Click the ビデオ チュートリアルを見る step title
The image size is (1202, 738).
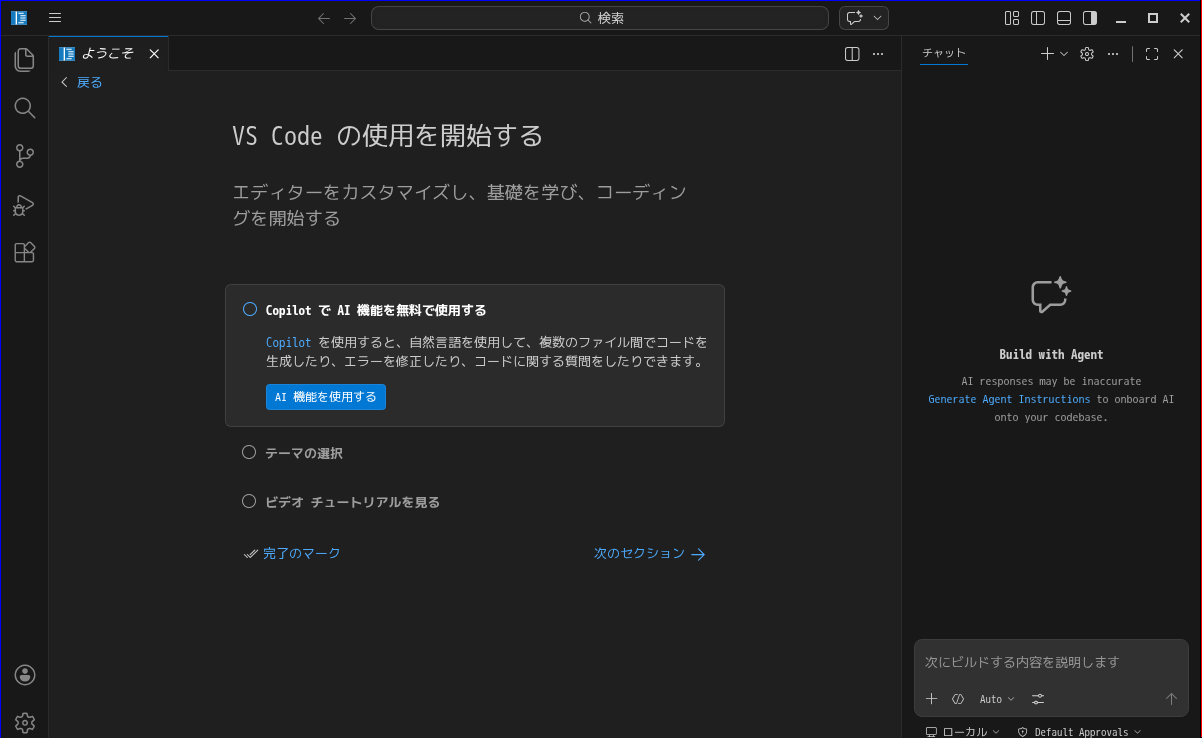(x=353, y=502)
